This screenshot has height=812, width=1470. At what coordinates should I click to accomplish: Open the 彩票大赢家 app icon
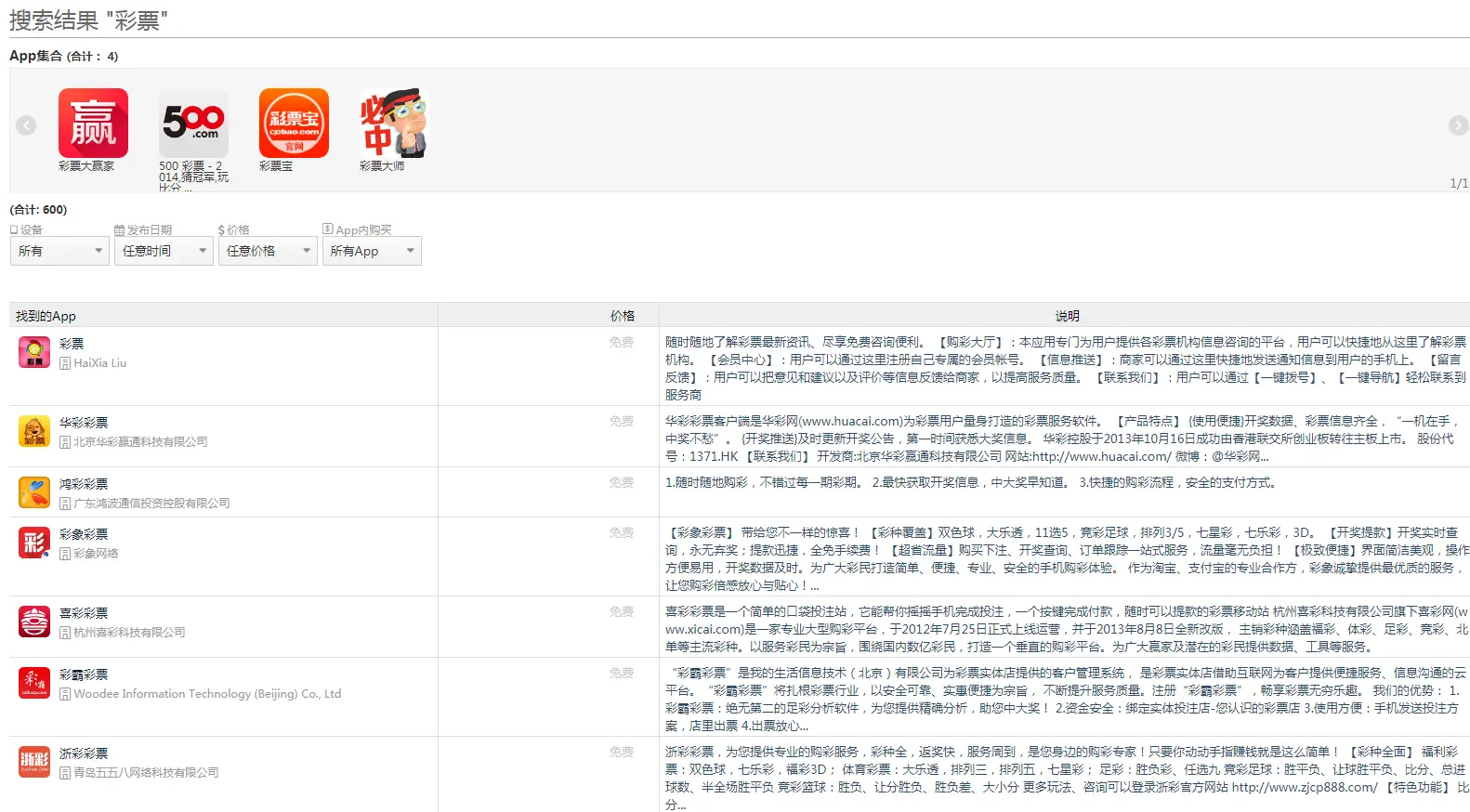click(x=93, y=123)
